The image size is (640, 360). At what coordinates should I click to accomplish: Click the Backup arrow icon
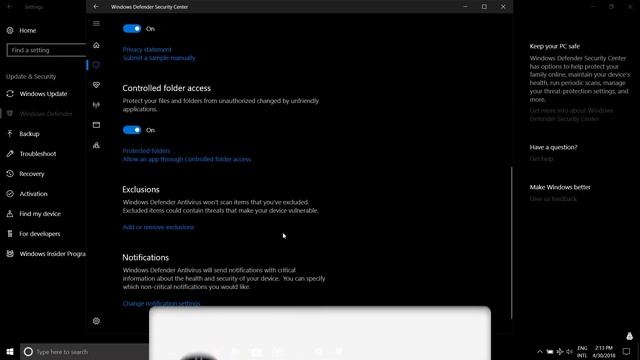(x=10, y=134)
